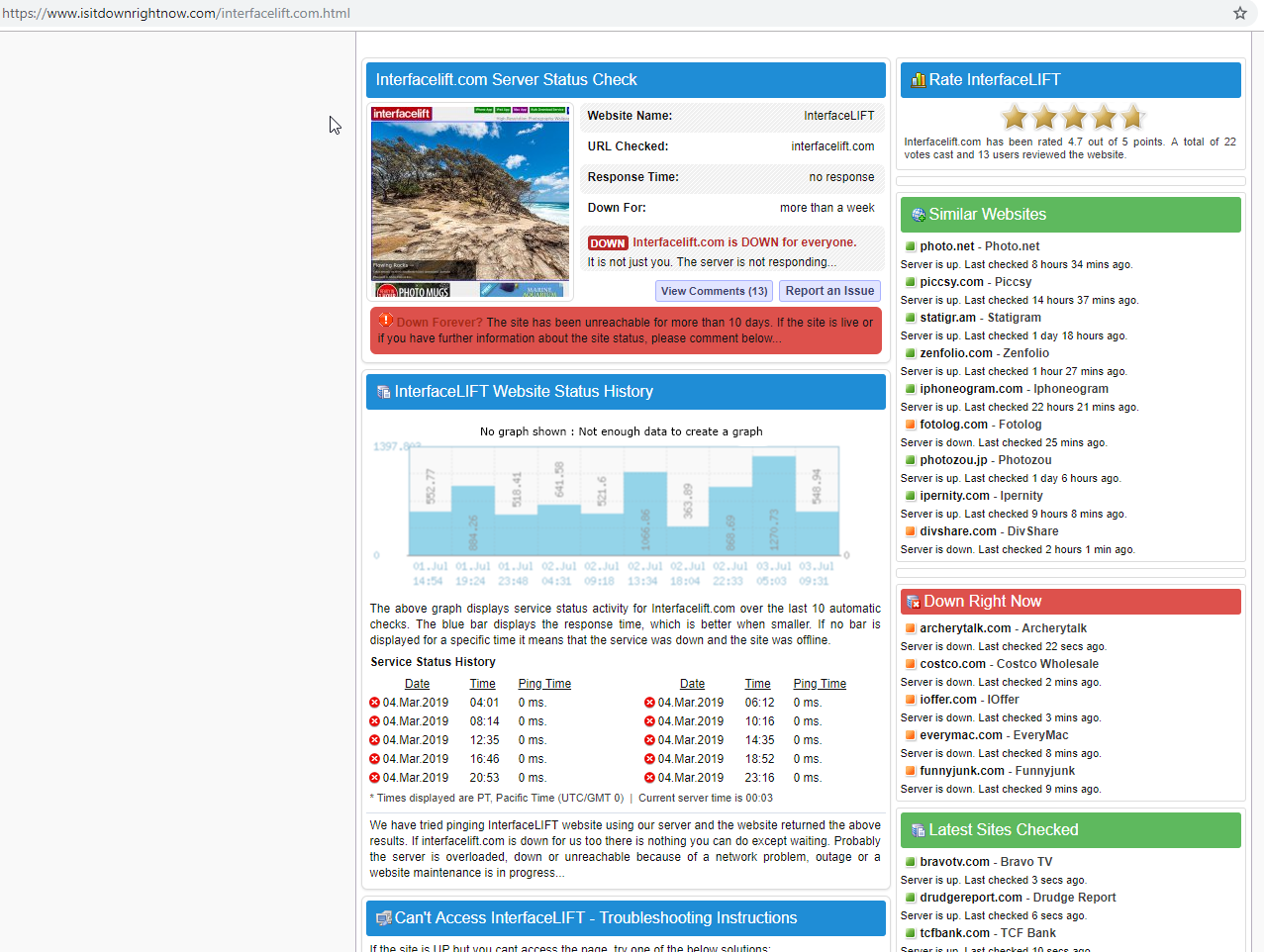Open View Comments (13) button
Screen dimensions: 1264x952
click(714, 291)
